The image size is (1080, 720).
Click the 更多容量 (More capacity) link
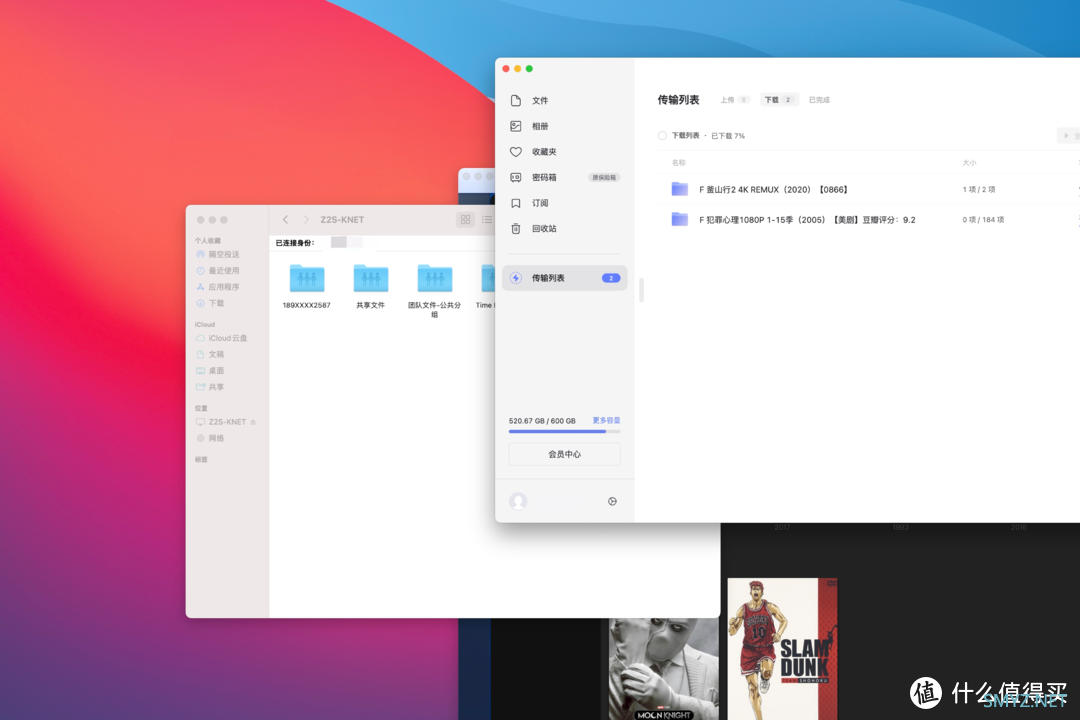[x=606, y=420]
